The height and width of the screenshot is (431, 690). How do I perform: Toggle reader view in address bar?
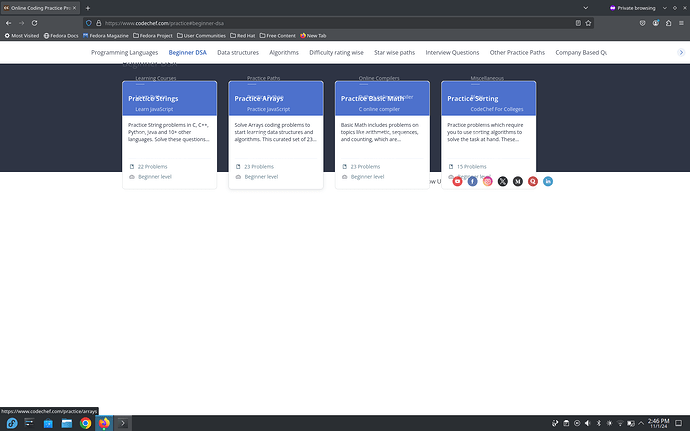pos(578,23)
